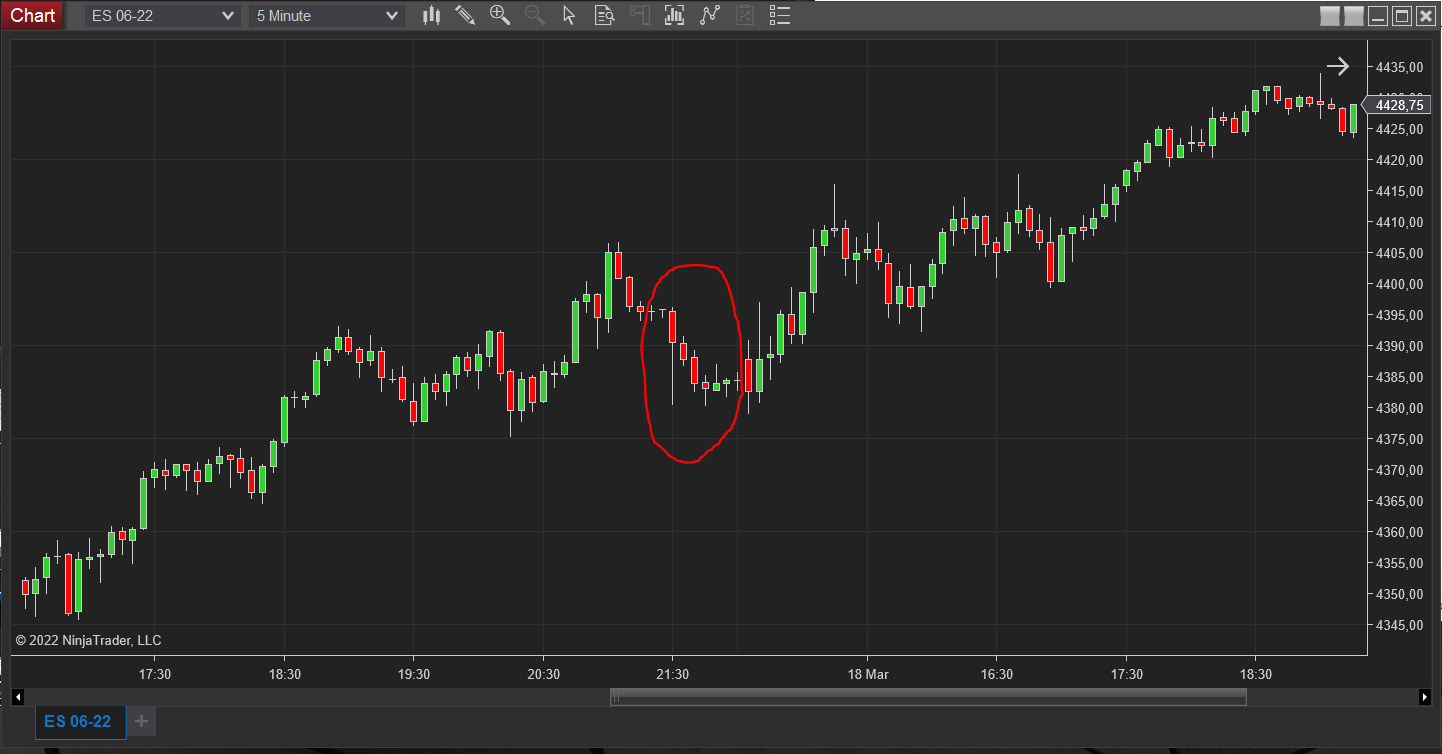Open the Indicators bar-chart icon

675,15
